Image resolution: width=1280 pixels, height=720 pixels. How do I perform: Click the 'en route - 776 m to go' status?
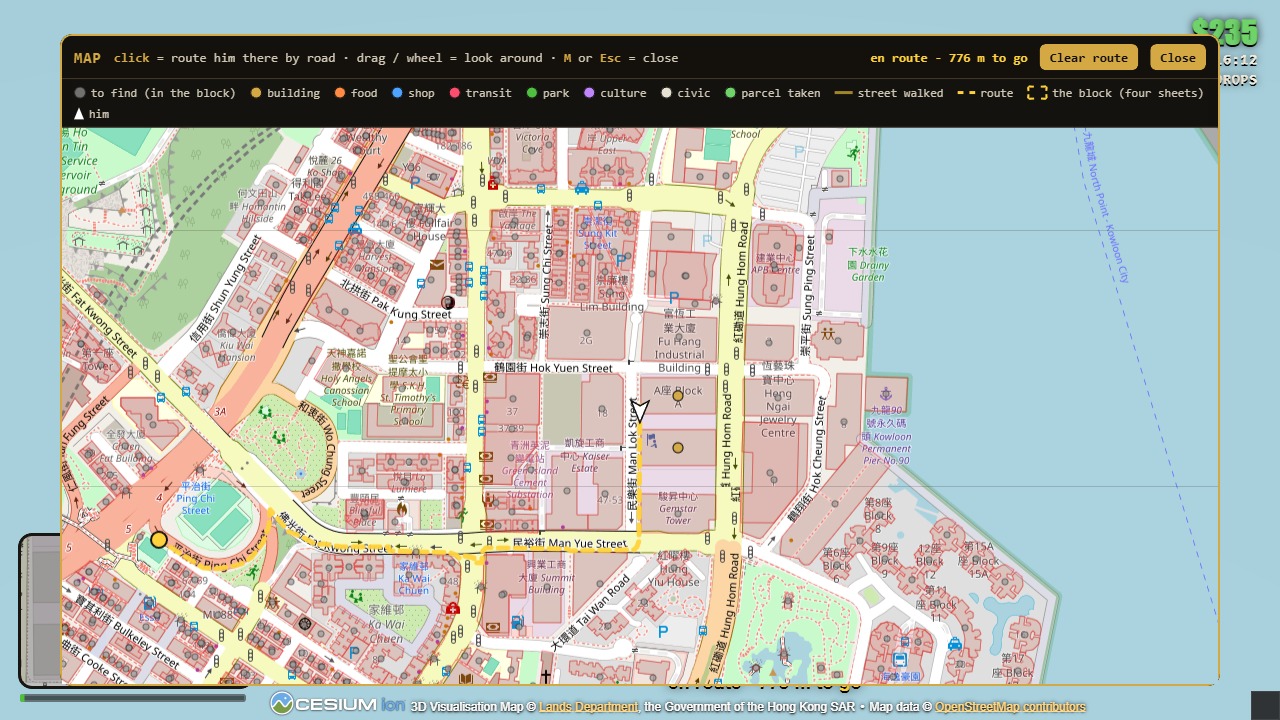[x=949, y=58]
